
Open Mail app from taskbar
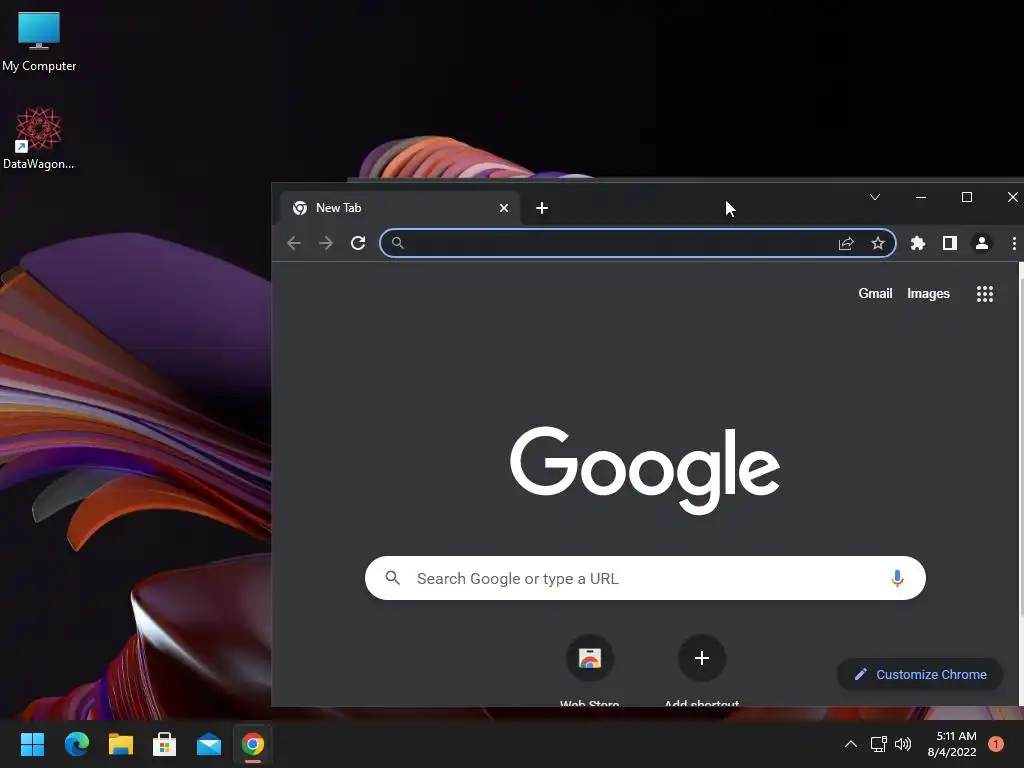[x=209, y=744]
